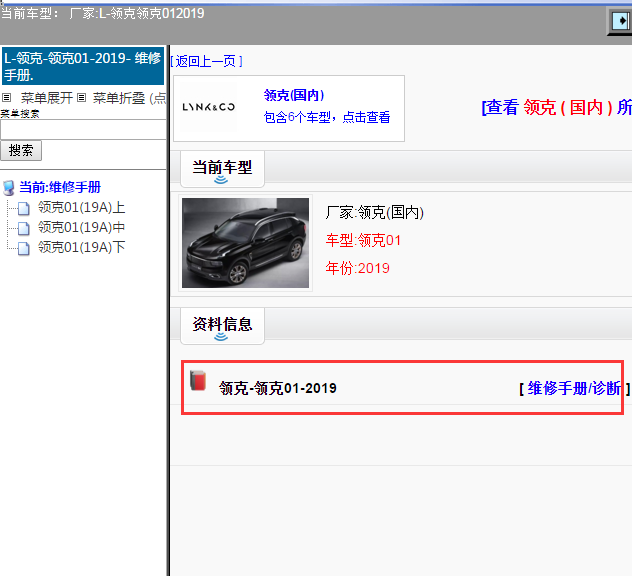
Task: Expand the menu via 菜单展开
Action: click(47, 98)
